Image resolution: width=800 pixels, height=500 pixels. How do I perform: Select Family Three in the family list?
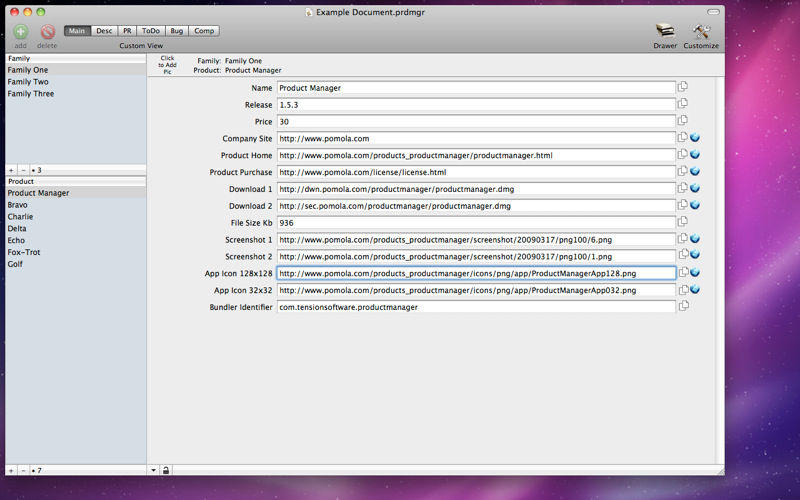(76, 93)
